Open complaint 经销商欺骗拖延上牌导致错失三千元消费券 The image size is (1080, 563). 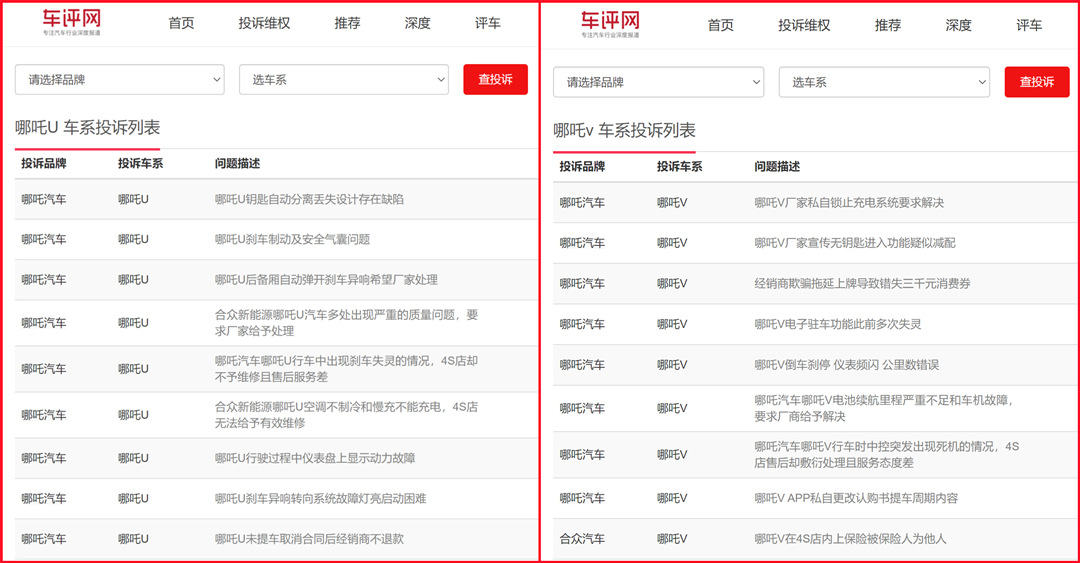(862, 283)
